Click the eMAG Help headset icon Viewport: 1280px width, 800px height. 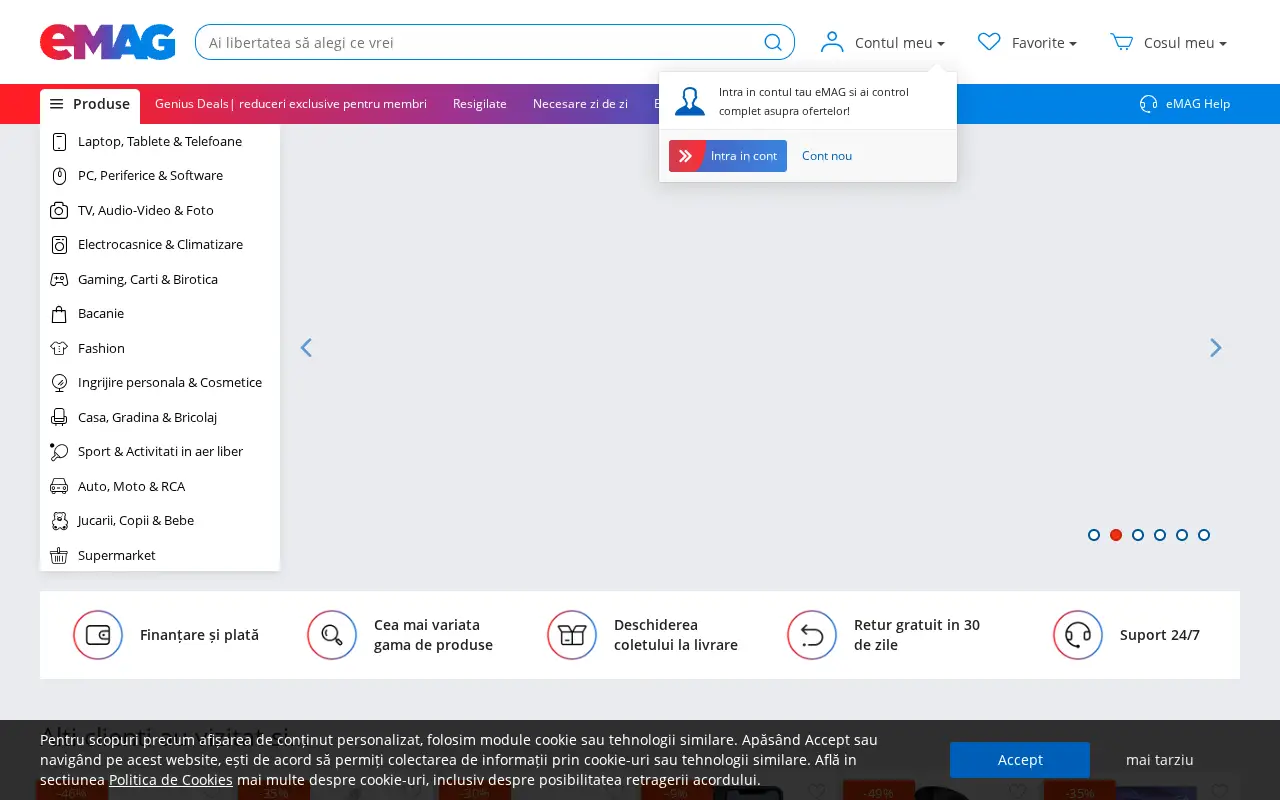coord(1149,104)
